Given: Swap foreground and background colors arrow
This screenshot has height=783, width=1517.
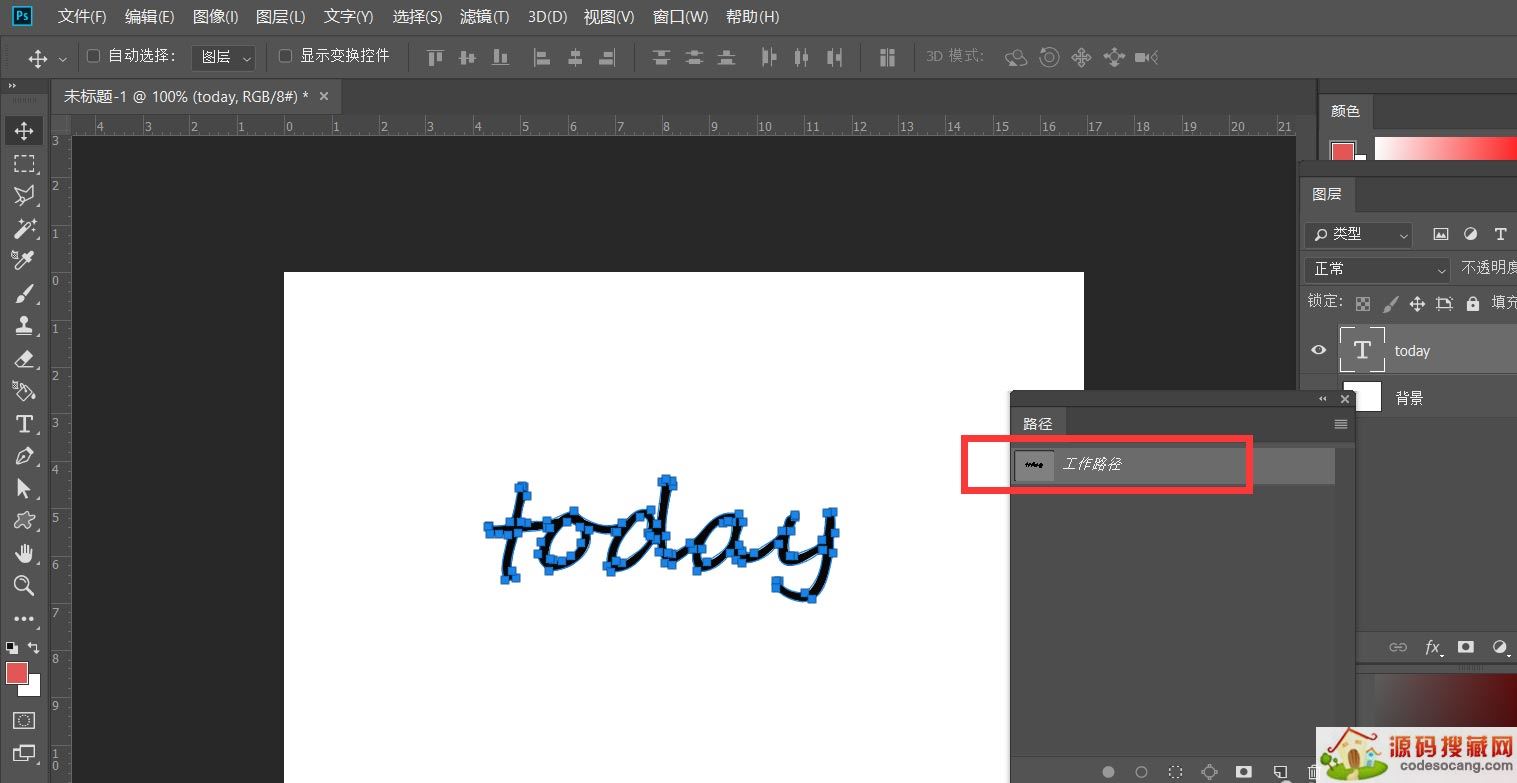Looking at the screenshot, I should point(34,648).
